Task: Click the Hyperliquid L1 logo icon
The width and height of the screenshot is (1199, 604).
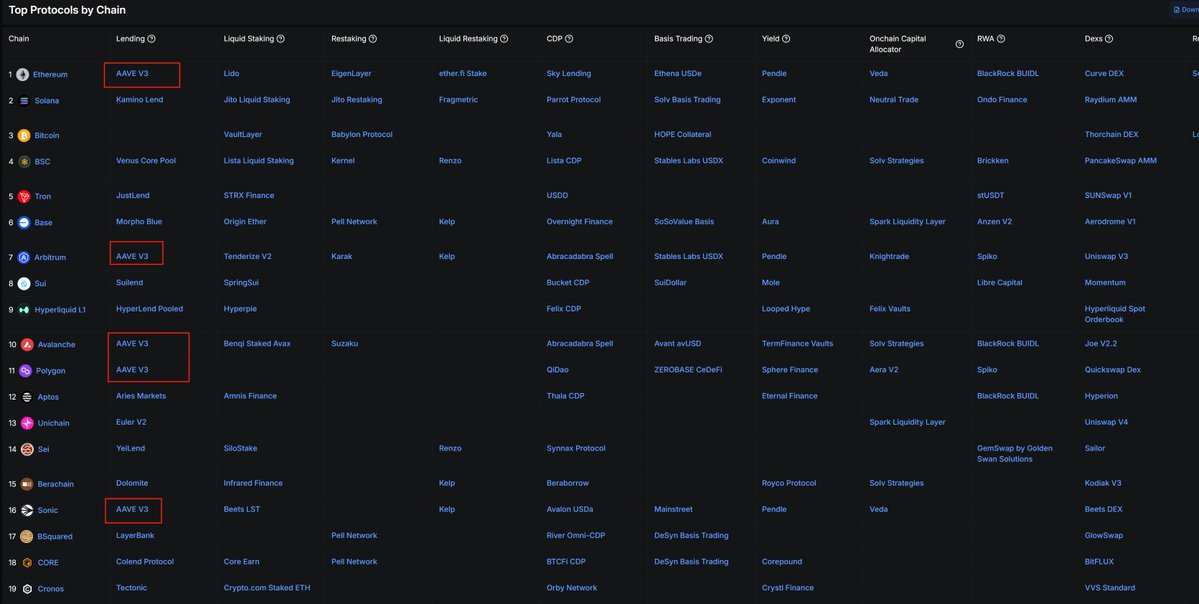Action: [24, 310]
